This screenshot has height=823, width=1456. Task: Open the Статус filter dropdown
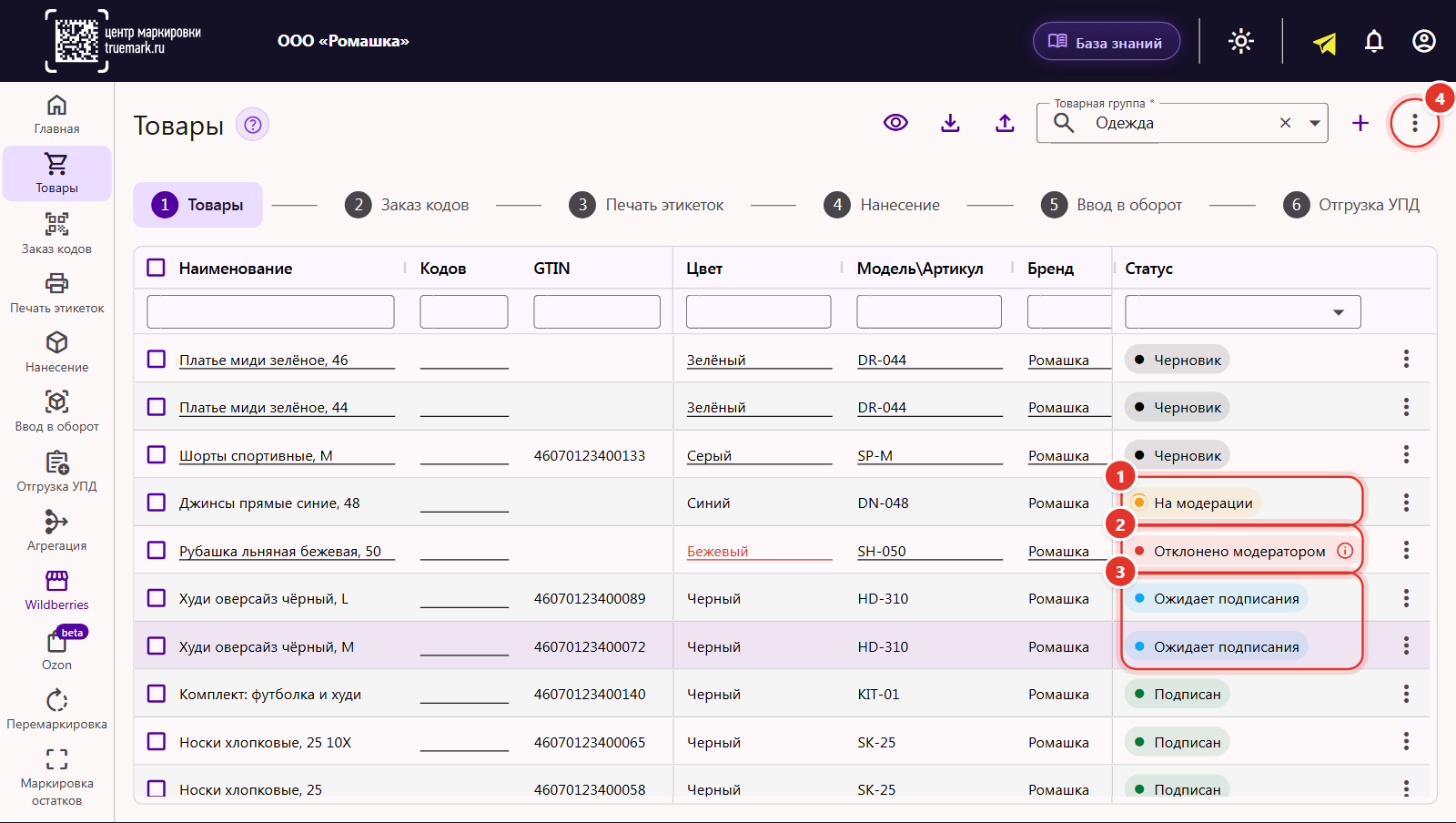click(x=1243, y=311)
